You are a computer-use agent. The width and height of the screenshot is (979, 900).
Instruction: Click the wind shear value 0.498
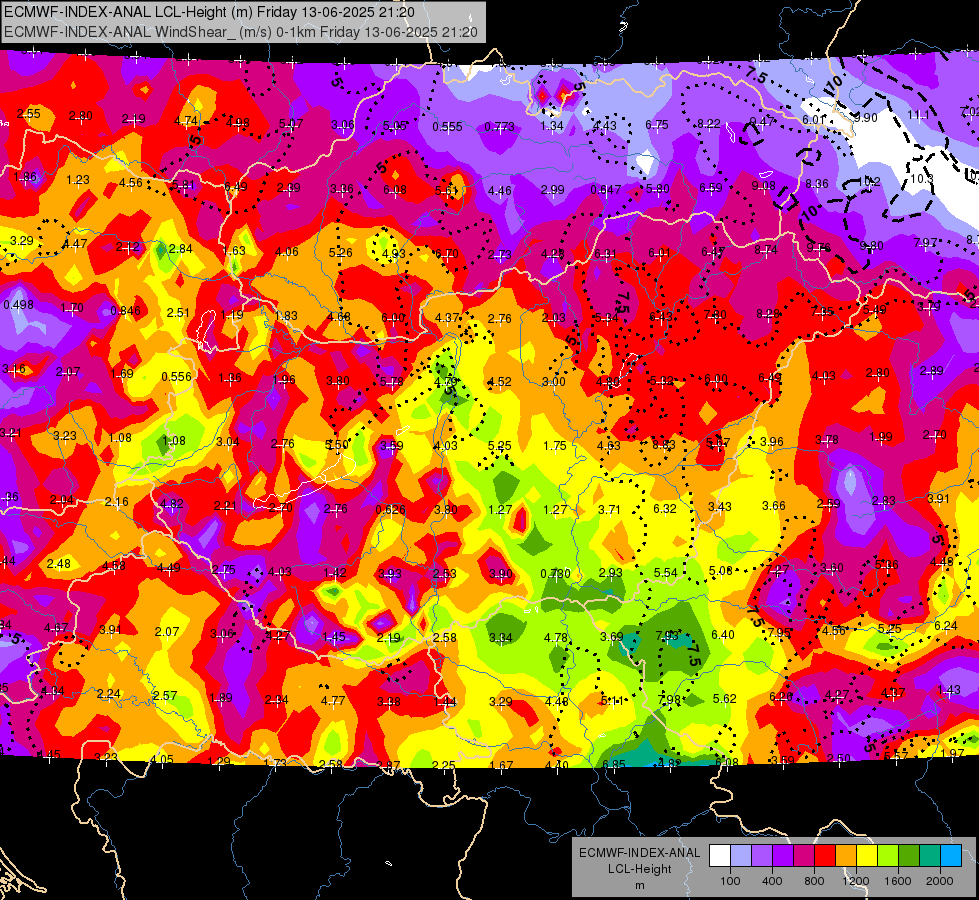[18, 305]
